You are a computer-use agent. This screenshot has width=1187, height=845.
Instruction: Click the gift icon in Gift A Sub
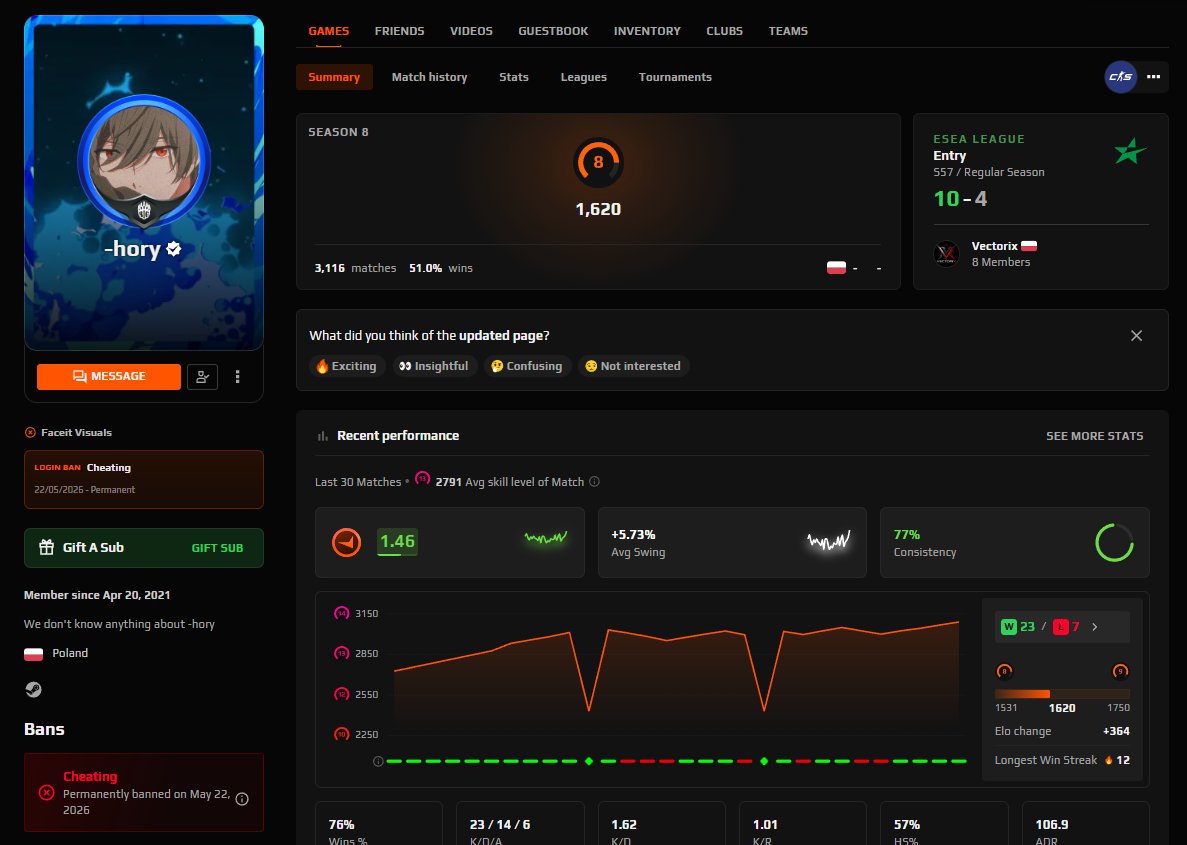[46, 547]
